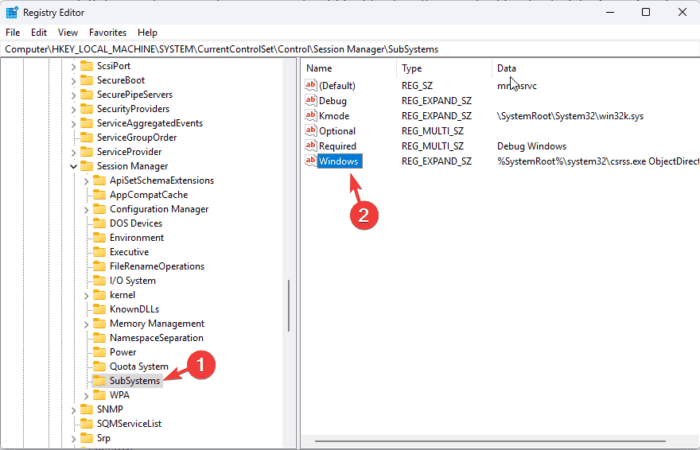700x450 pixels.
Task: Click the string icon beside Optional value
Action: coord(311,131)
